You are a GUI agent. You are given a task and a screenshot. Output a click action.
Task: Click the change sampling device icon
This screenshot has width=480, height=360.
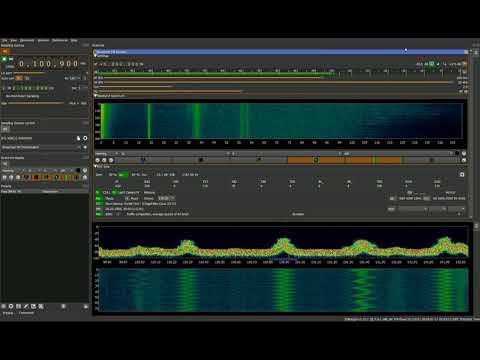pyautogui.click(x=79, y=138)
